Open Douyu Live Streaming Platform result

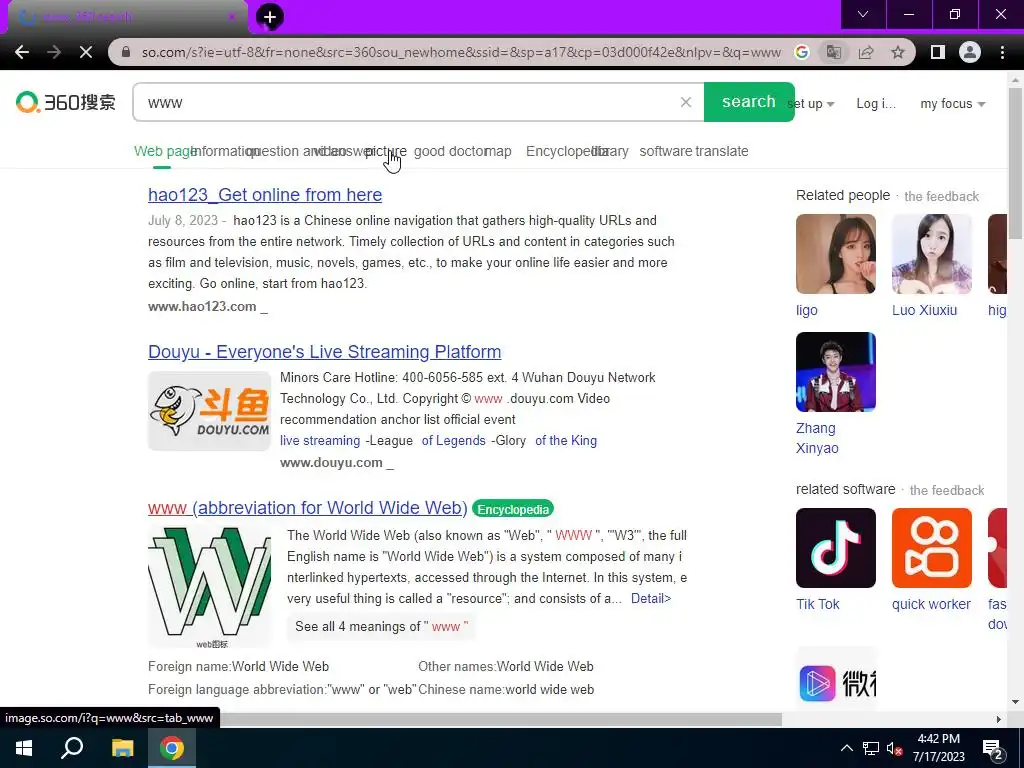click(x=325, y=351)
